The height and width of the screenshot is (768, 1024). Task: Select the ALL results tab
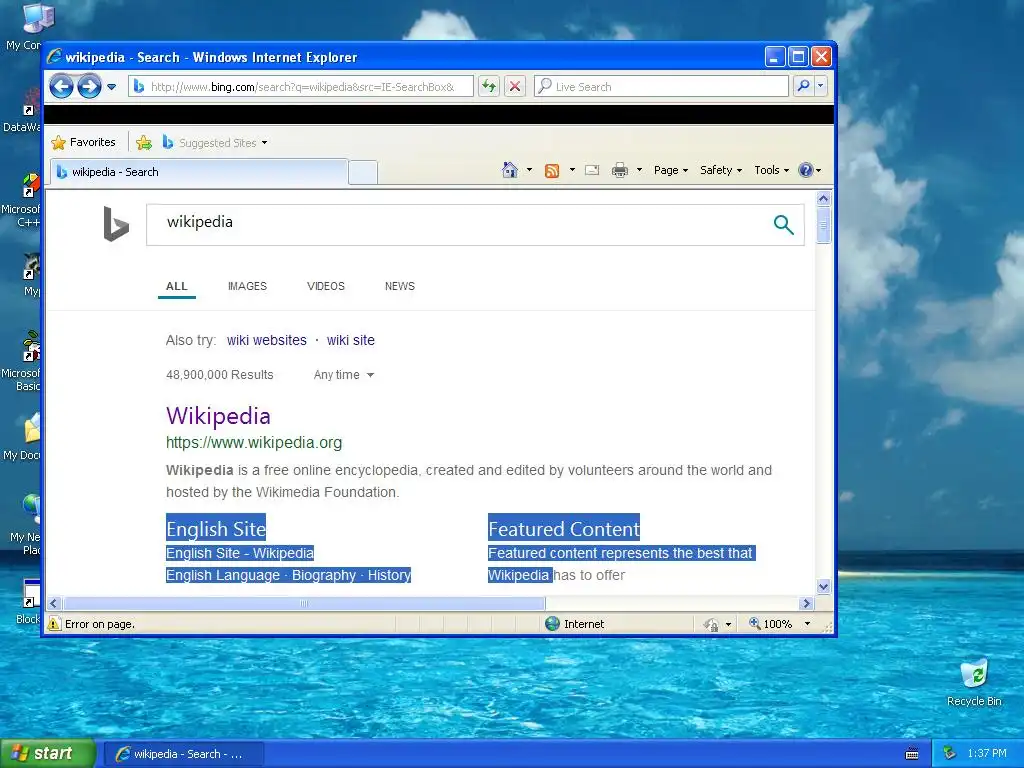(176, 286)
